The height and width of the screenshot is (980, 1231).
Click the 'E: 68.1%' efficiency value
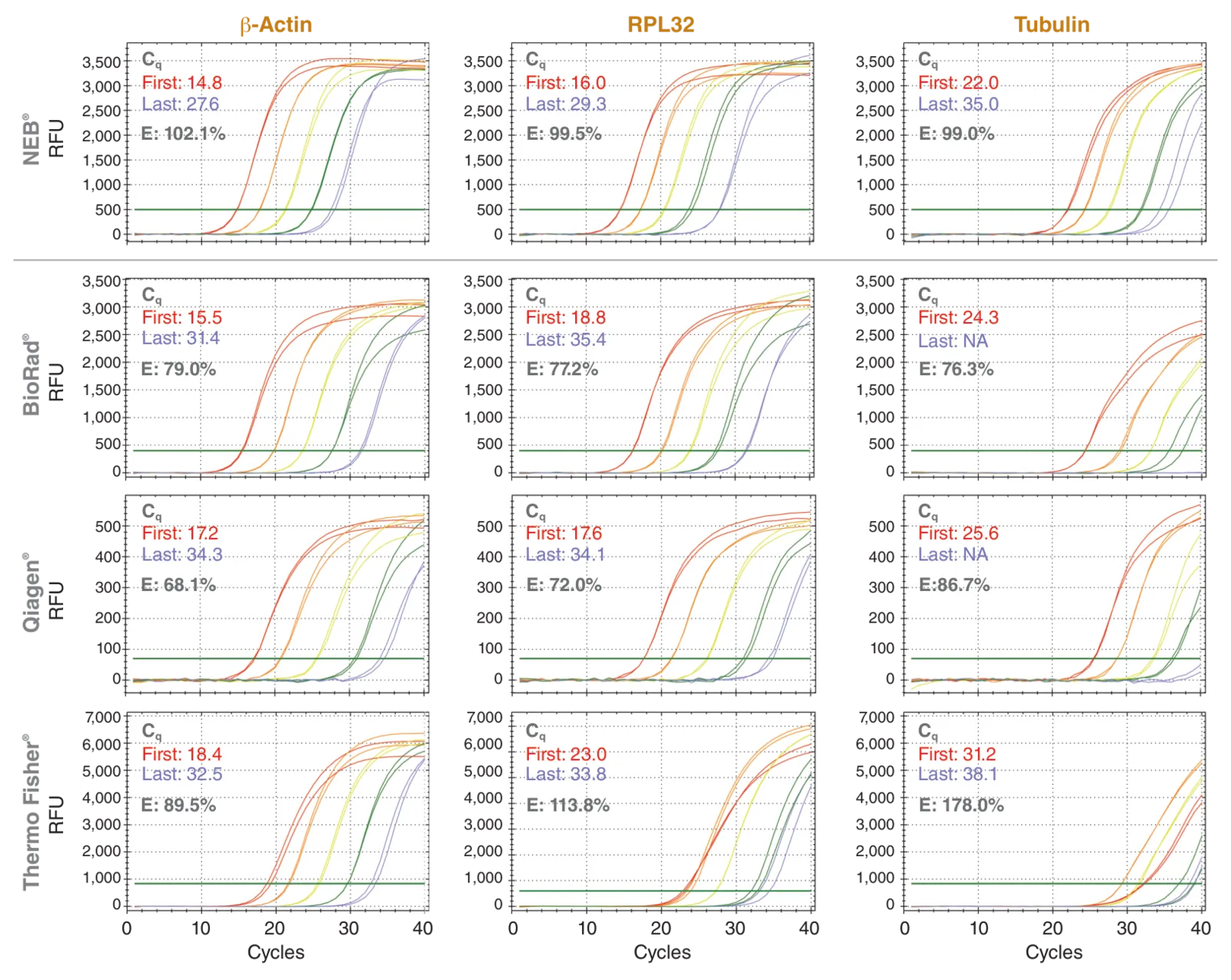(178, 585)
